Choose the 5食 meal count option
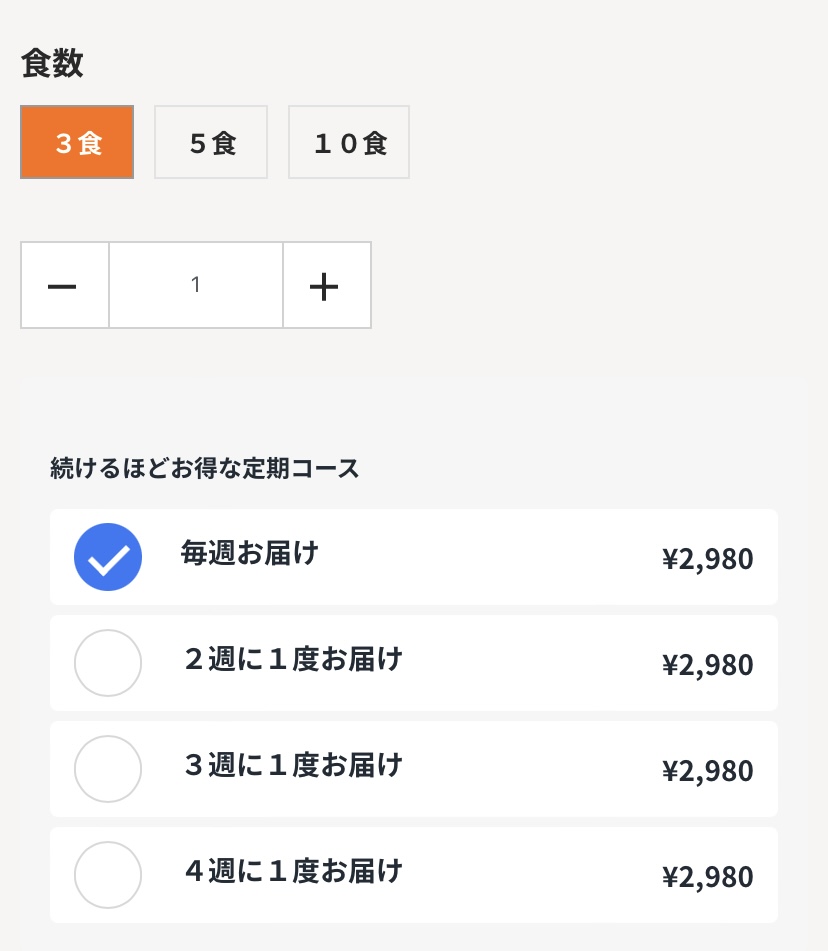The image size is (828, 951). pos(211,142)
